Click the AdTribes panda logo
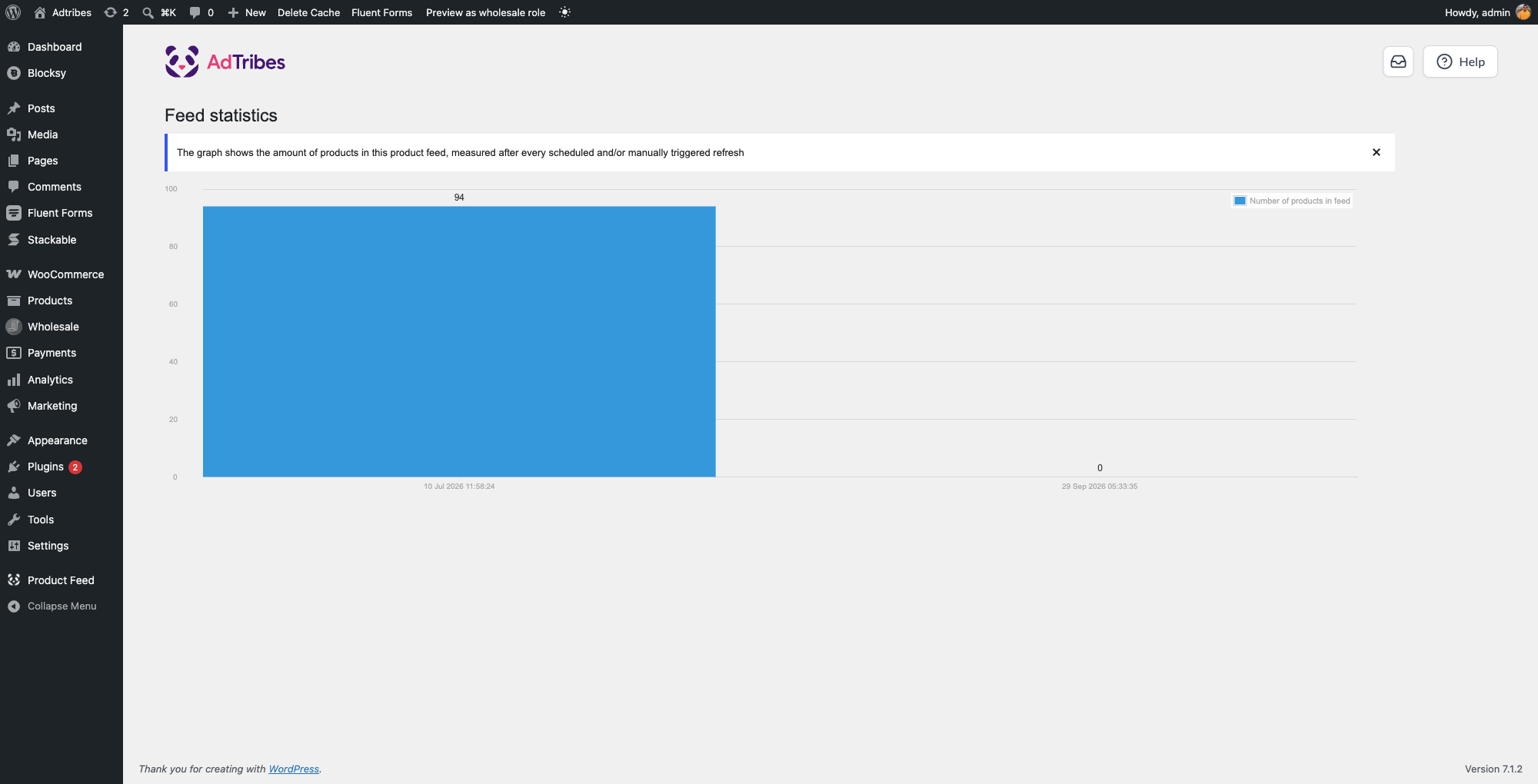 225,61
